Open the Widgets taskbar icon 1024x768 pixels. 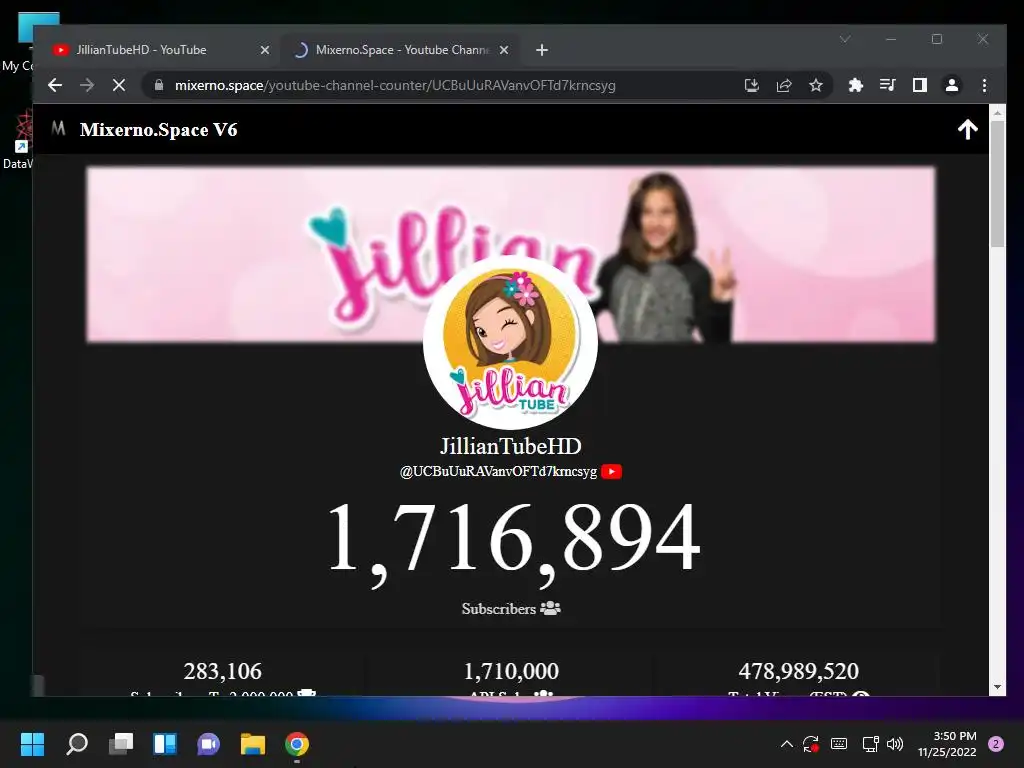(x=165, y=744)
